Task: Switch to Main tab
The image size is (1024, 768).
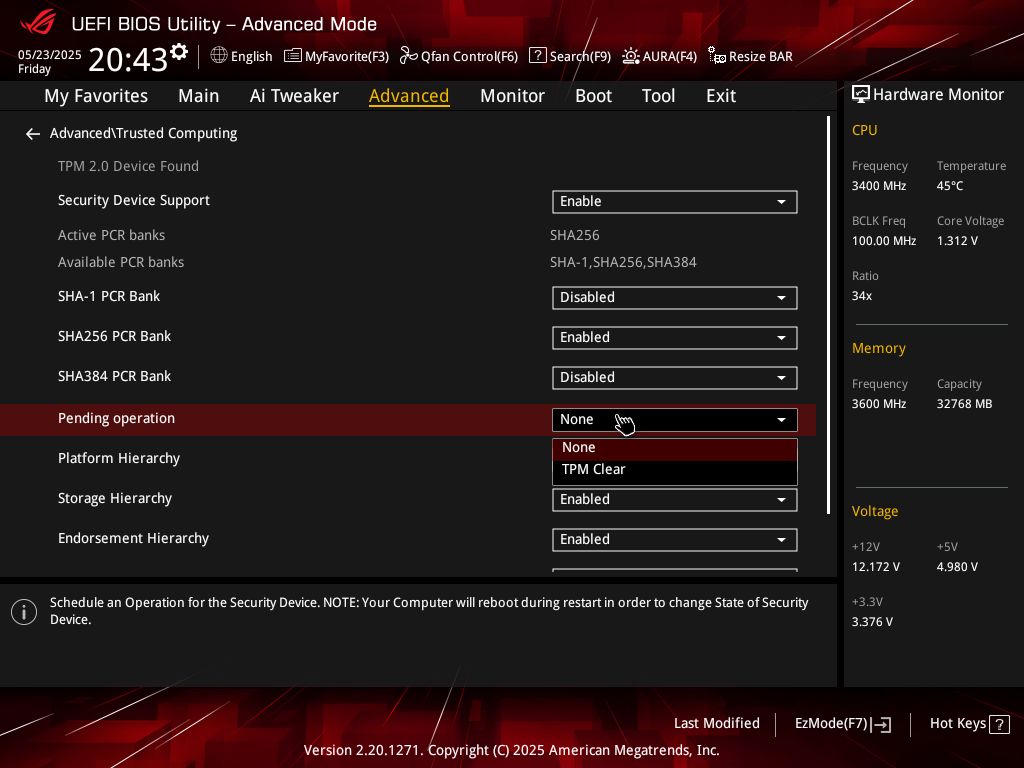Action: tap(199, 96)
